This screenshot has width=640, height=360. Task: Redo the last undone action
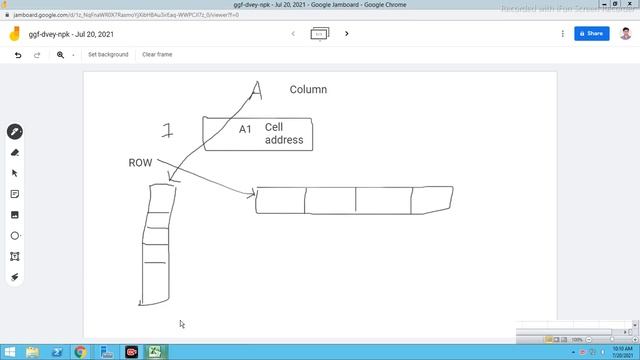point(37,55)
